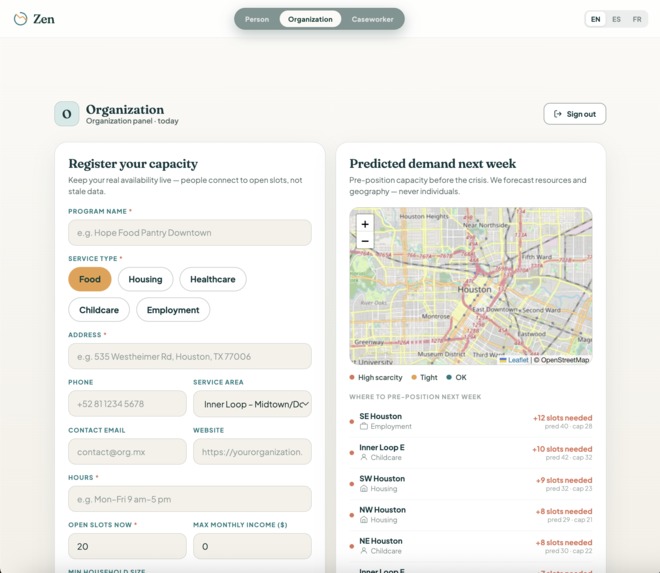The image size is (660, 573).
Task: Focus the Max Monthly Income field
Action: [252, 546]
